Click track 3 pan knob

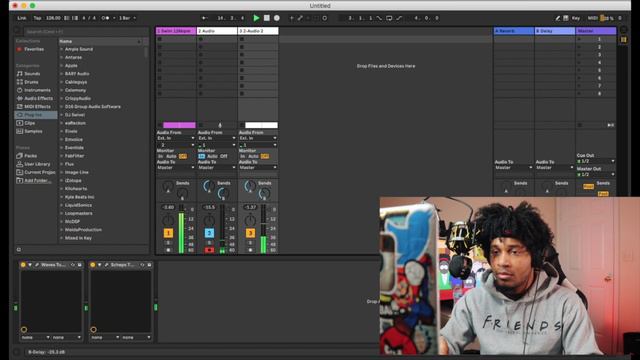pyautogui.click(x=250, y=221)
